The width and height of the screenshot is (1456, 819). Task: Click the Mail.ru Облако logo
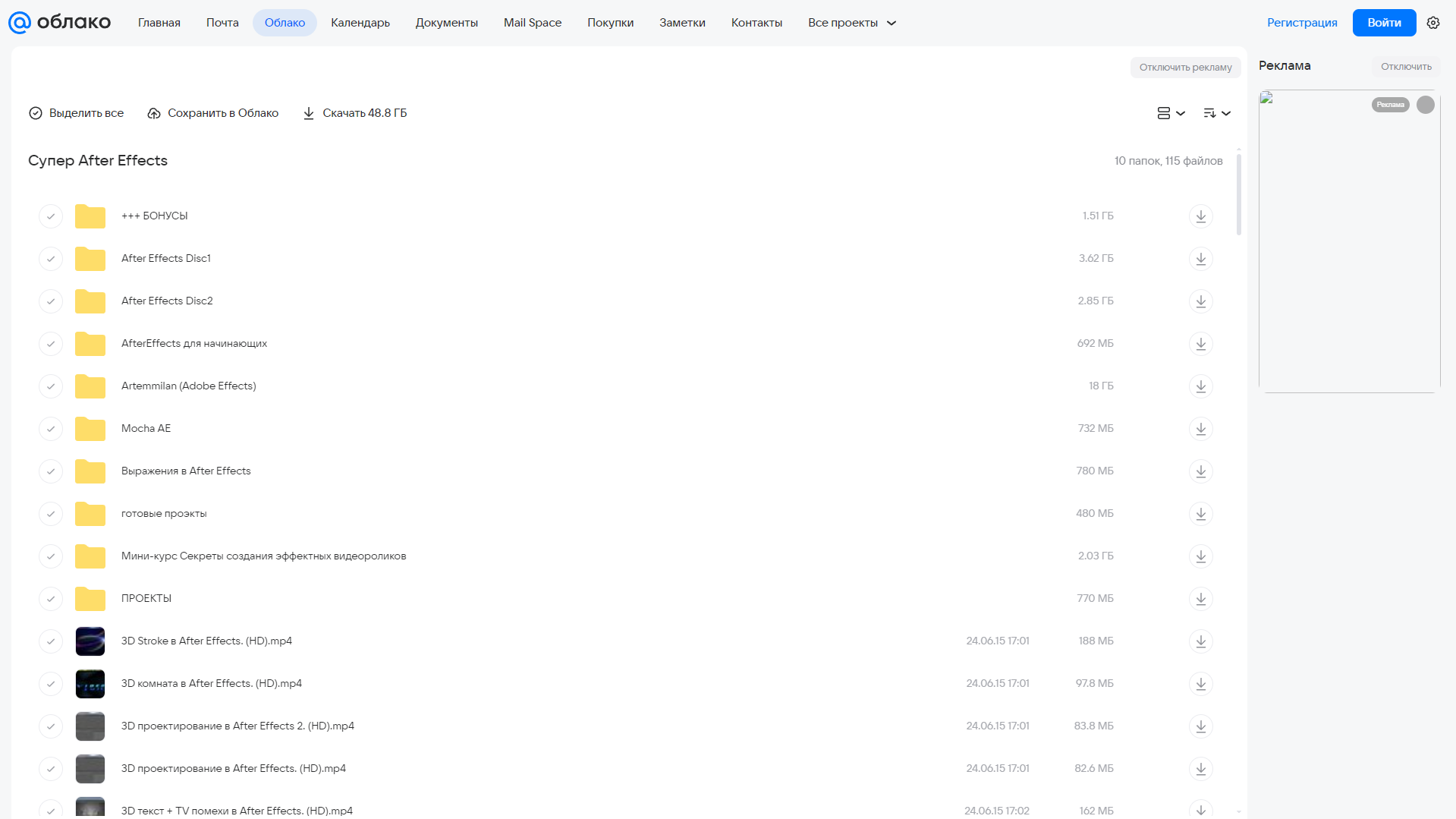point(59,23)
